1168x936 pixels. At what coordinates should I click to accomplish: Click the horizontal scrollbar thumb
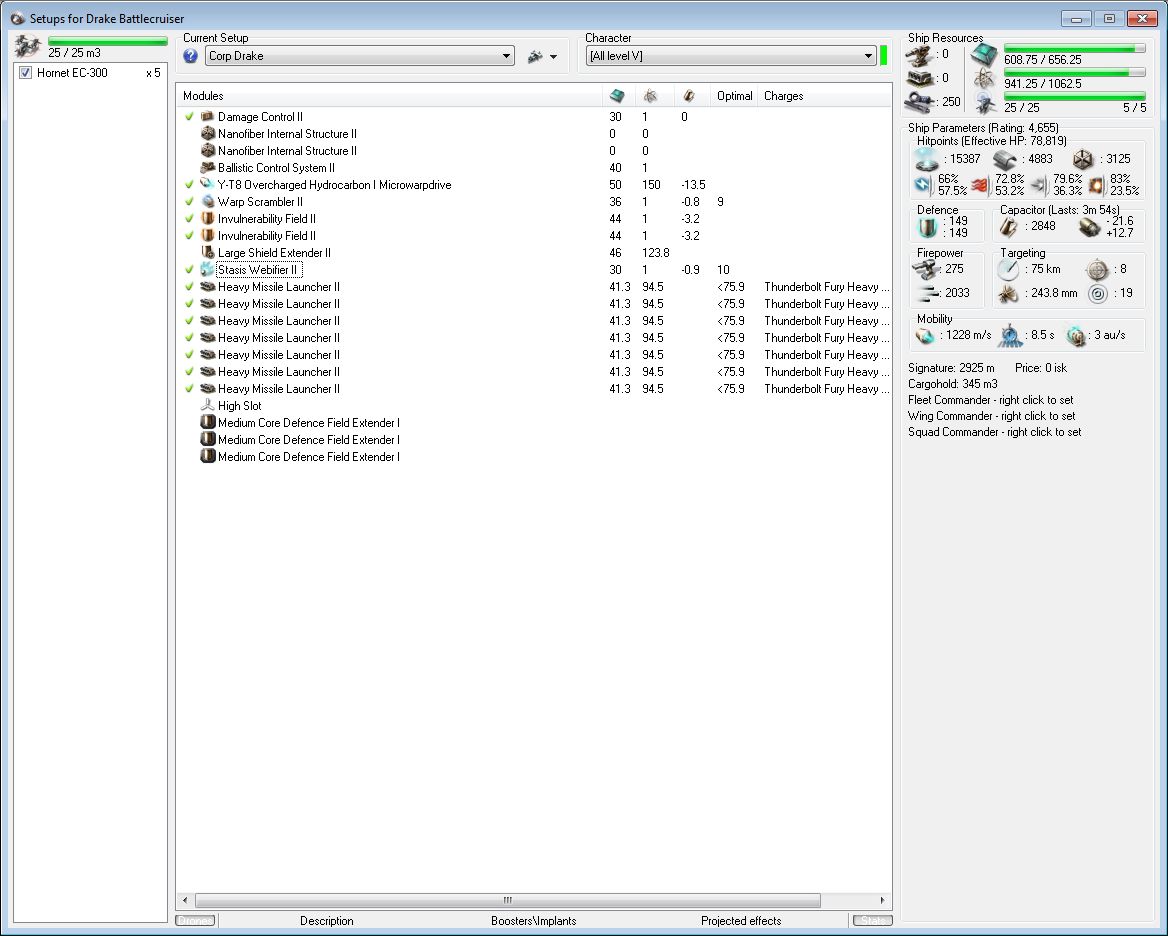[x=507, y=900]
